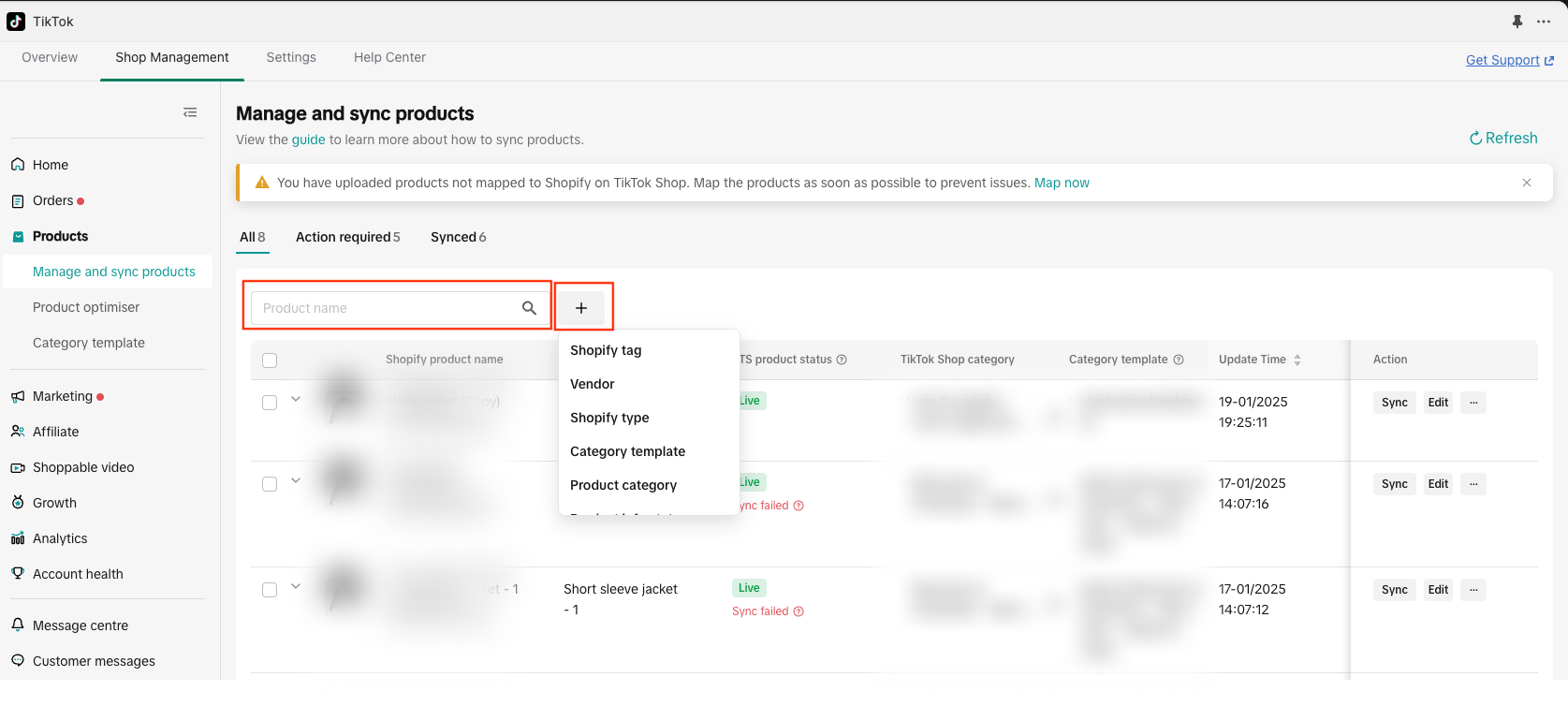
Task: Click the Refresh button
Action: pos(1503,138)
